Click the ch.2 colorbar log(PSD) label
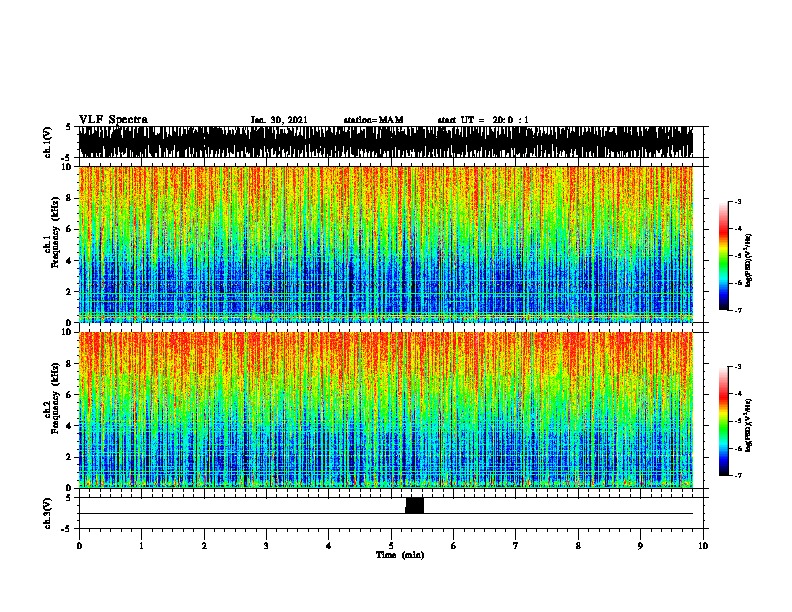 pyautogui.click(x=748, y=425)
